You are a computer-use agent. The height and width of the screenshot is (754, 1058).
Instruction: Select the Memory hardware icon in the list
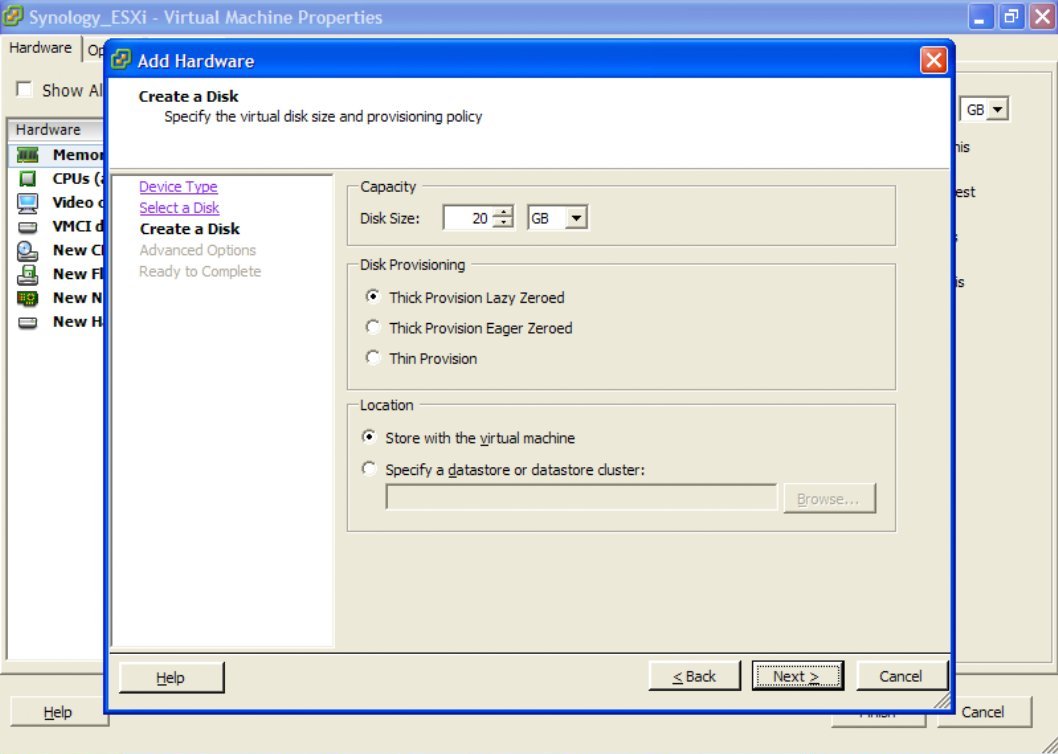(x=28, y=155)
